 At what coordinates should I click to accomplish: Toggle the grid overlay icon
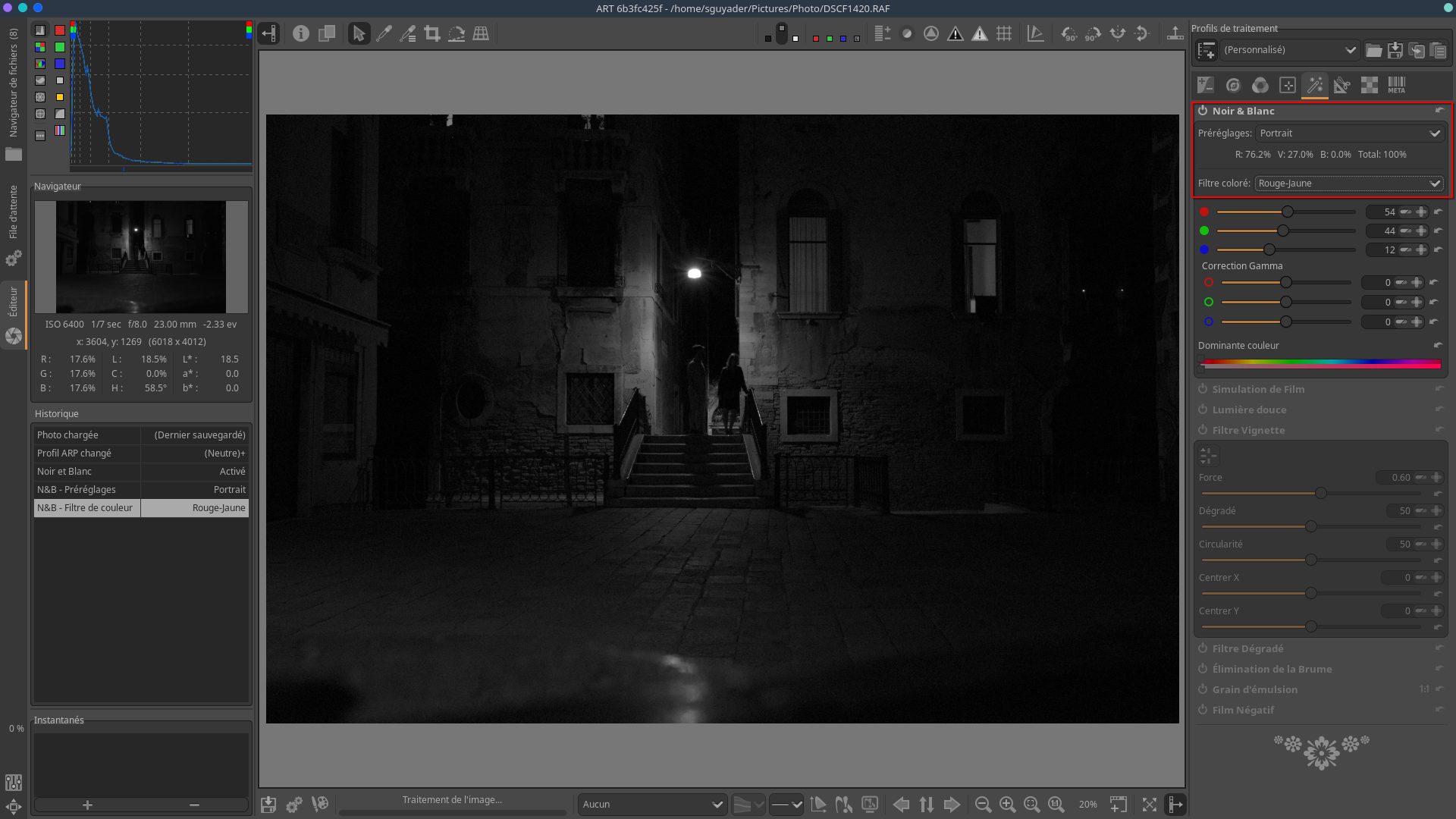point(1004,33)
